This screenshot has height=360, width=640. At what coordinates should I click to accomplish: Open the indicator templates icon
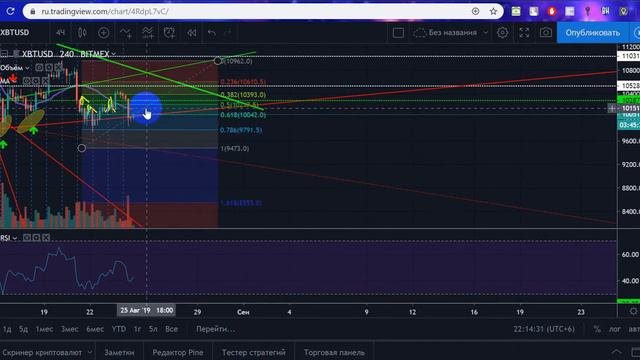[148, 33]
